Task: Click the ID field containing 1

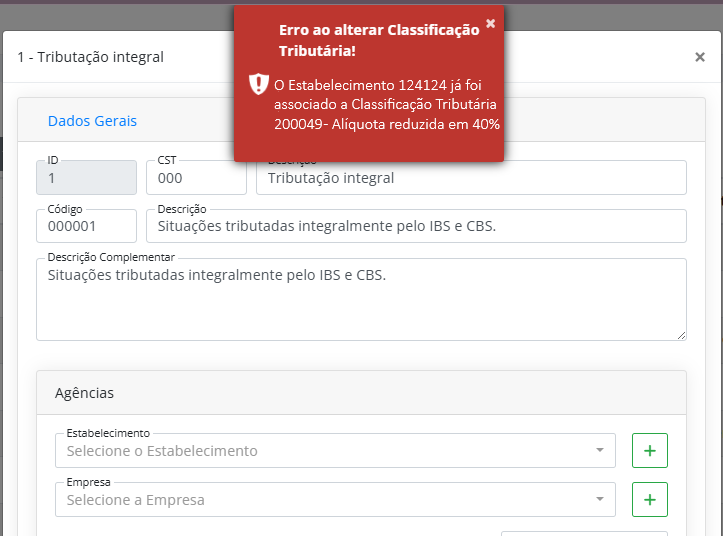Action: pyautogui.click(x=87, y=177)
